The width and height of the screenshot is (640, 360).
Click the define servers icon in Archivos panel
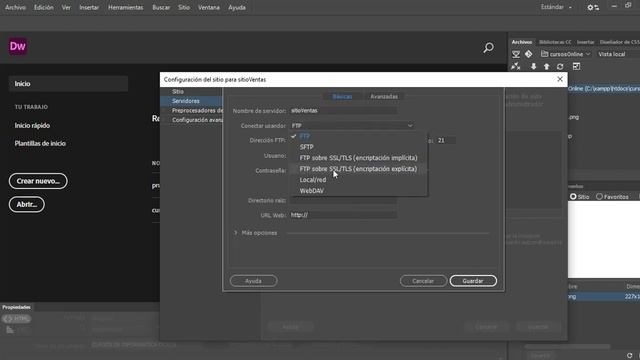(x=516, y=54)
